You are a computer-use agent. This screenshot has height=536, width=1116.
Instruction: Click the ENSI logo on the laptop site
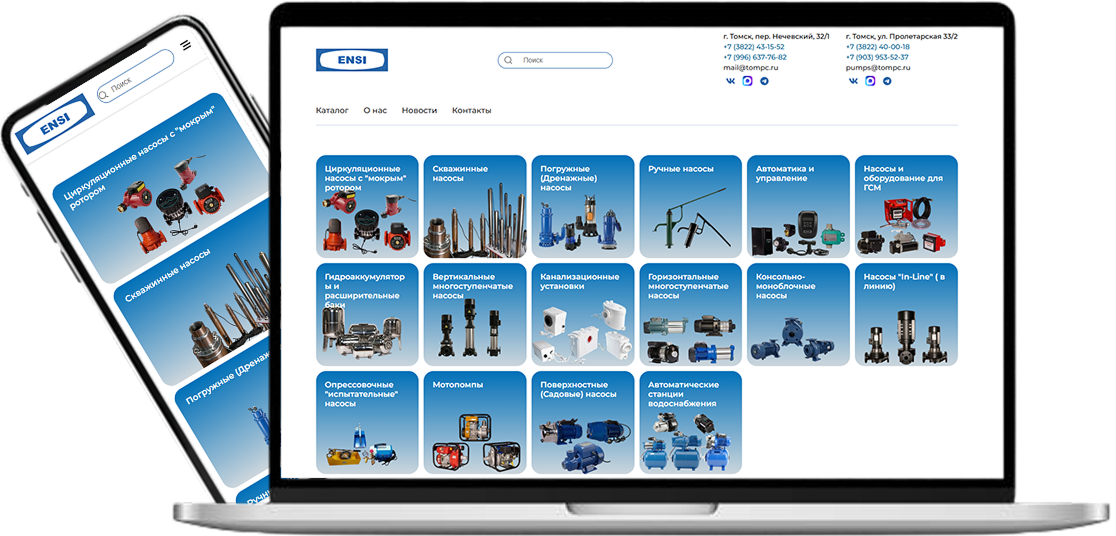pyautogui.click(x=352, y=61)
